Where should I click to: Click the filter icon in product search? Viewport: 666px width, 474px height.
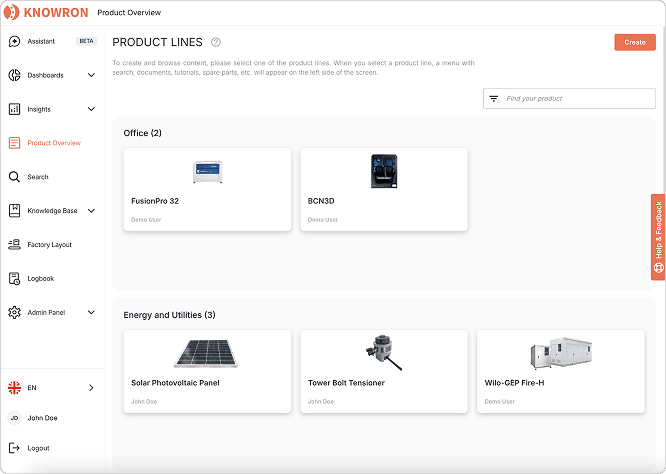click(x=494, y=99)
